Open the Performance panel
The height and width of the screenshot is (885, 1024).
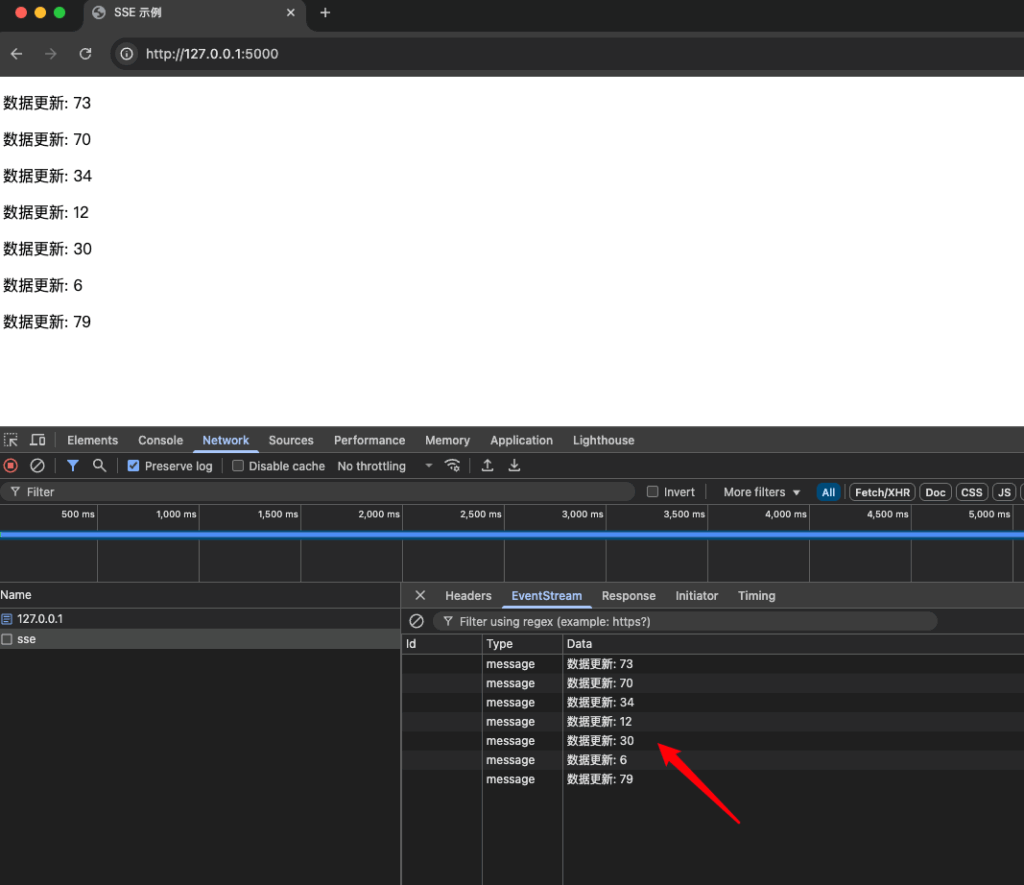[370, 440]
